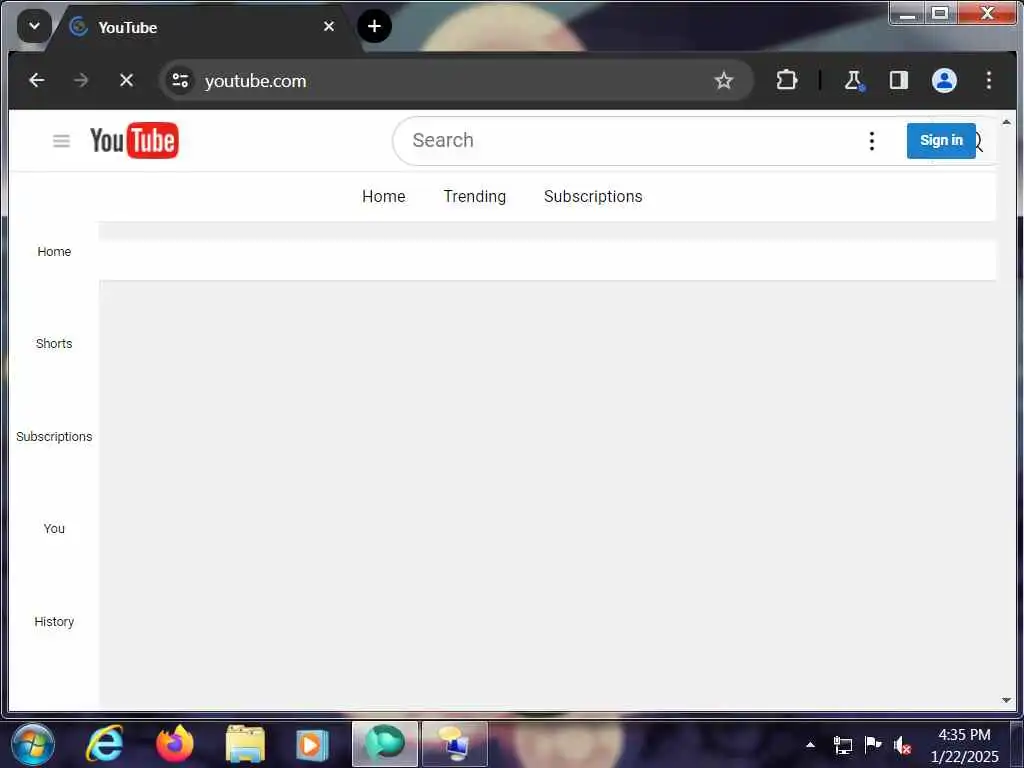Screen dimensions: 1024x768
Task: Click the browser back arrow
Action: pos(37,80)
